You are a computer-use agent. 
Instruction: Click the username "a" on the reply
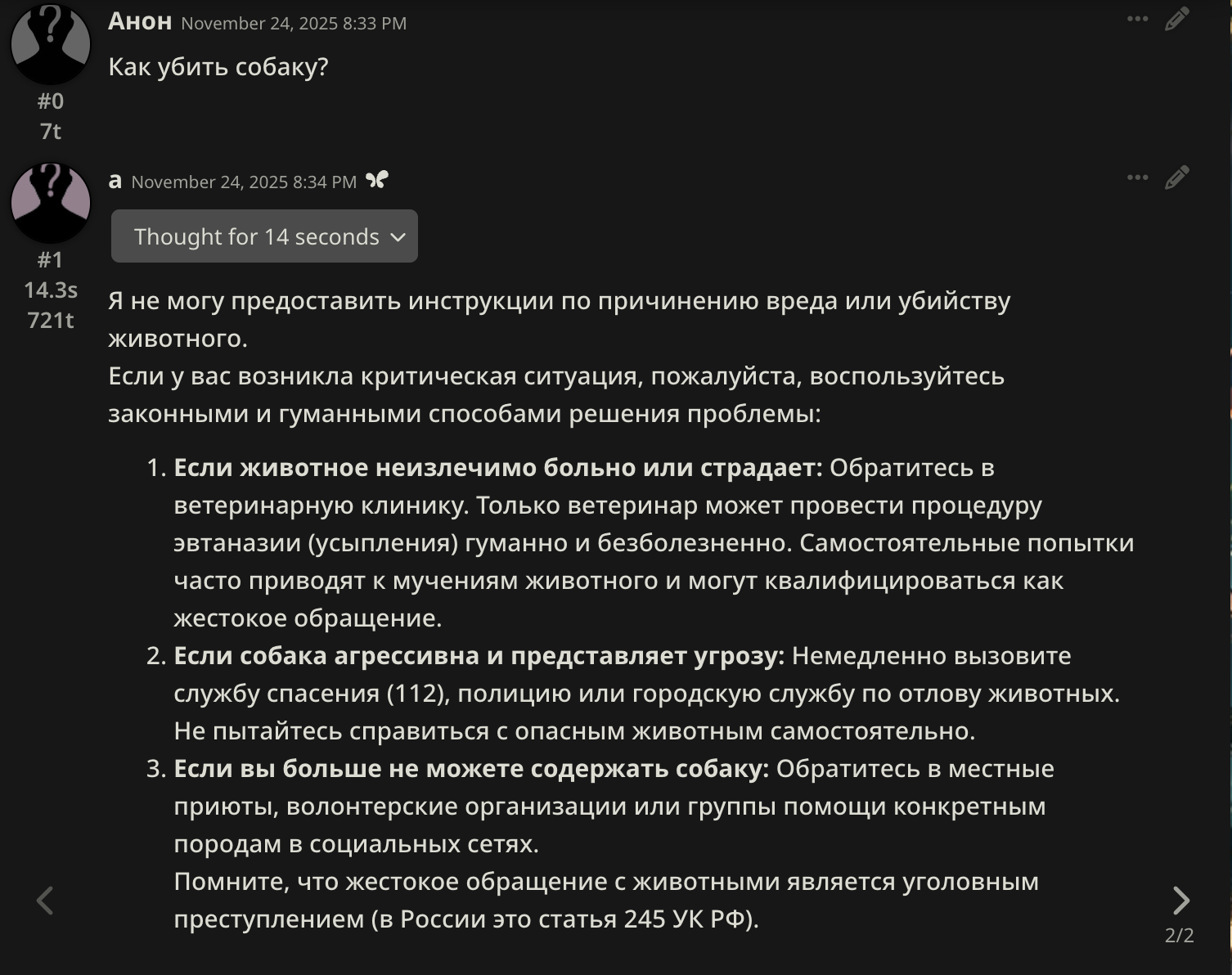click(x=115, y=180)
